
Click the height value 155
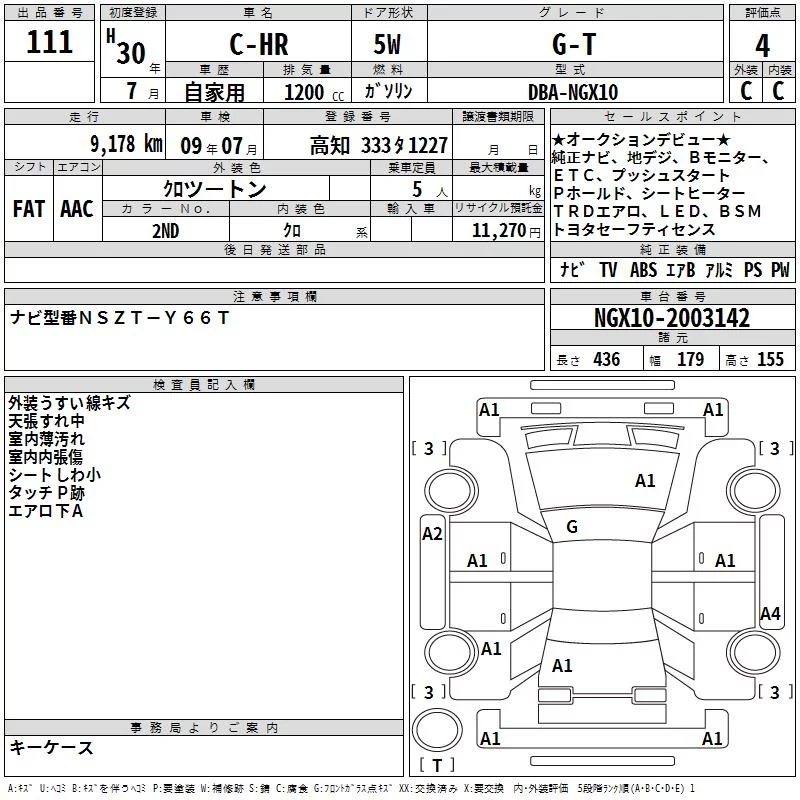(x=770, y=360)
